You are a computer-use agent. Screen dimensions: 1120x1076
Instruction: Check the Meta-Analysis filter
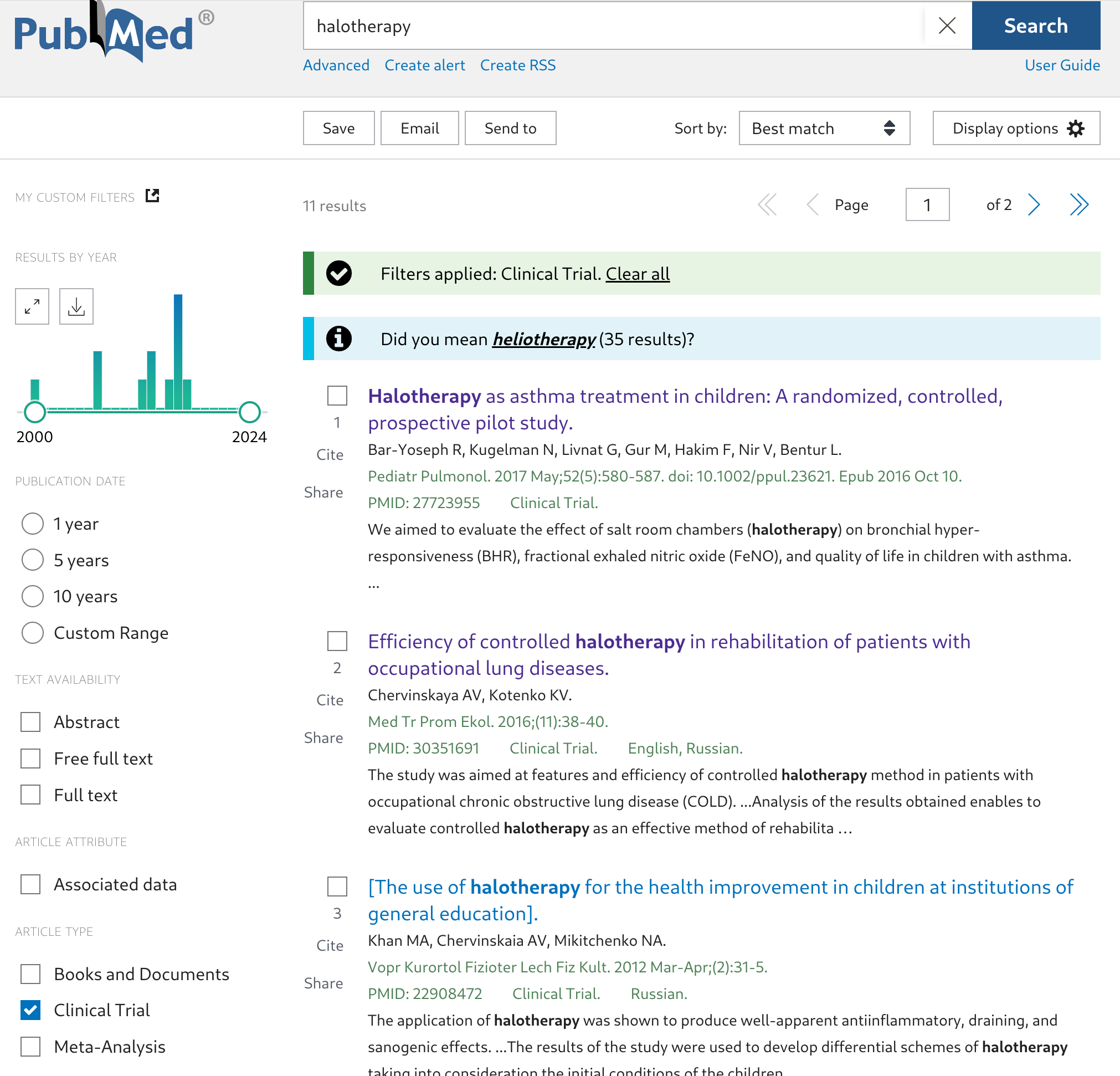click(x=30, y=1047)
